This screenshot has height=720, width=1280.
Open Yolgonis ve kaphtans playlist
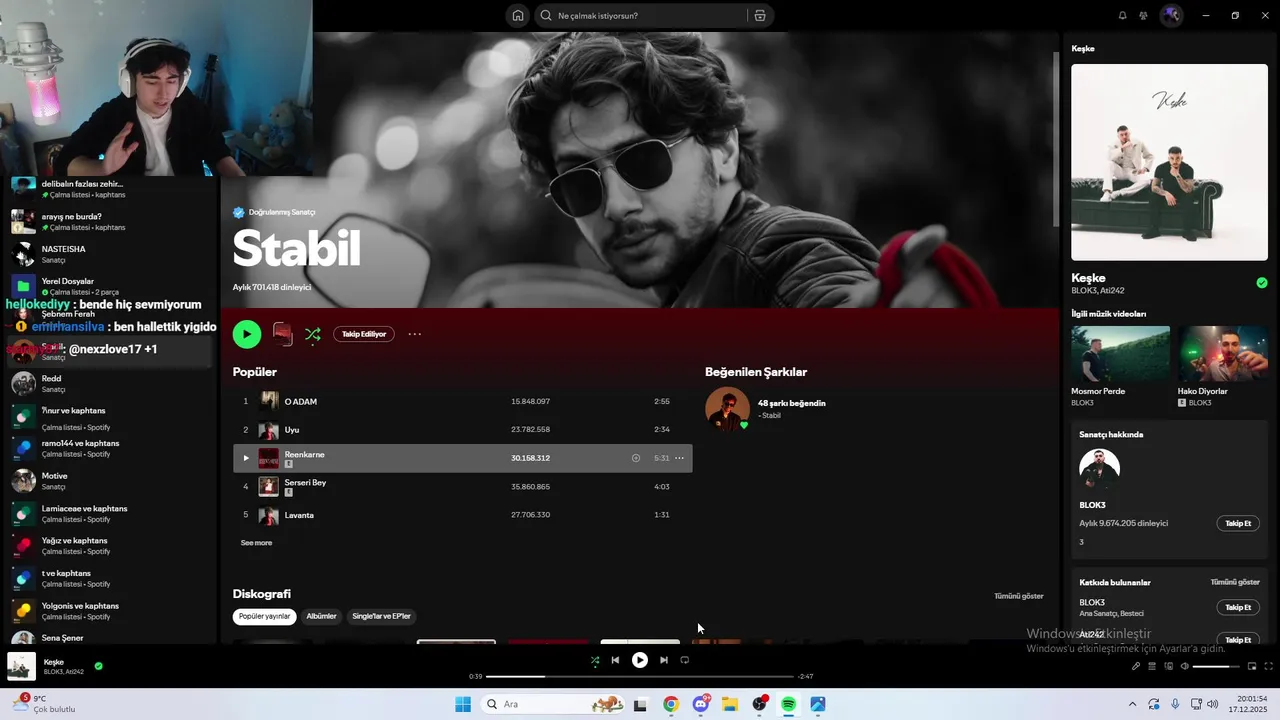(110, 611)
